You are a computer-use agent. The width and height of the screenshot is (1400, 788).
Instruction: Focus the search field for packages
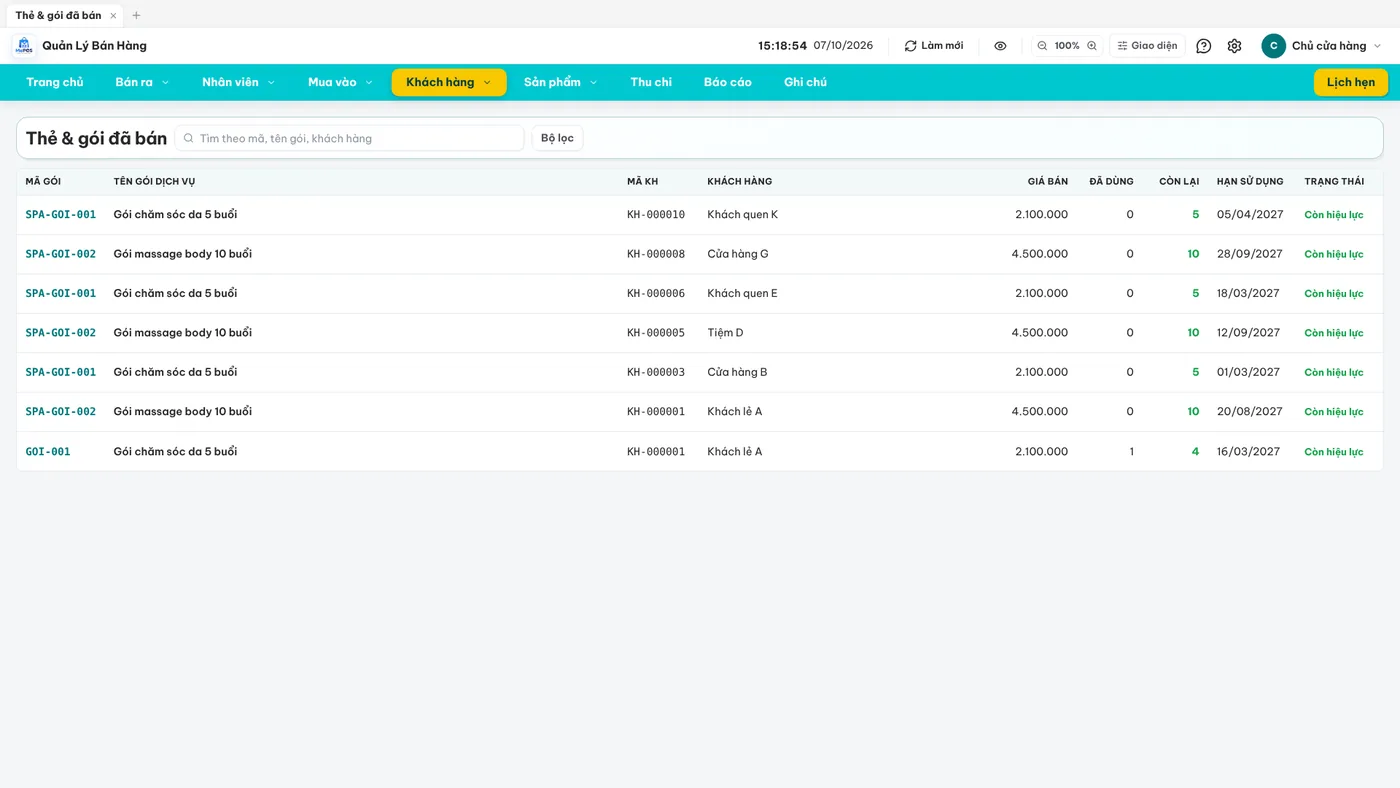tap(350, 138)
